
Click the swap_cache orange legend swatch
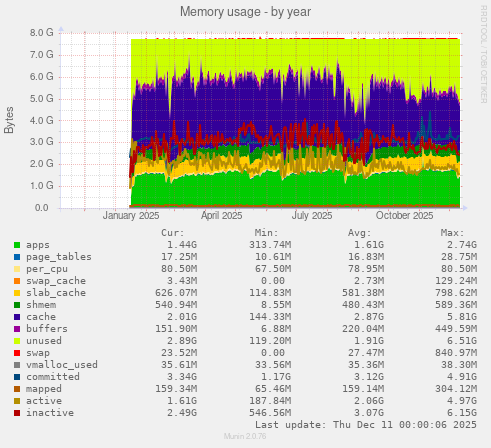click(17, 281)
